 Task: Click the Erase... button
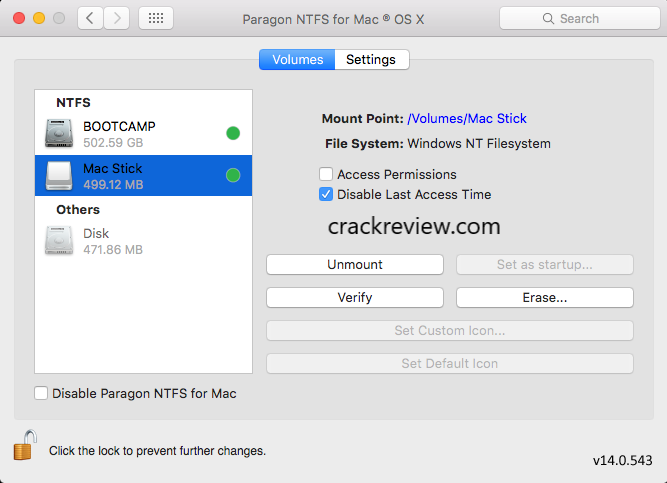[545, 297]
